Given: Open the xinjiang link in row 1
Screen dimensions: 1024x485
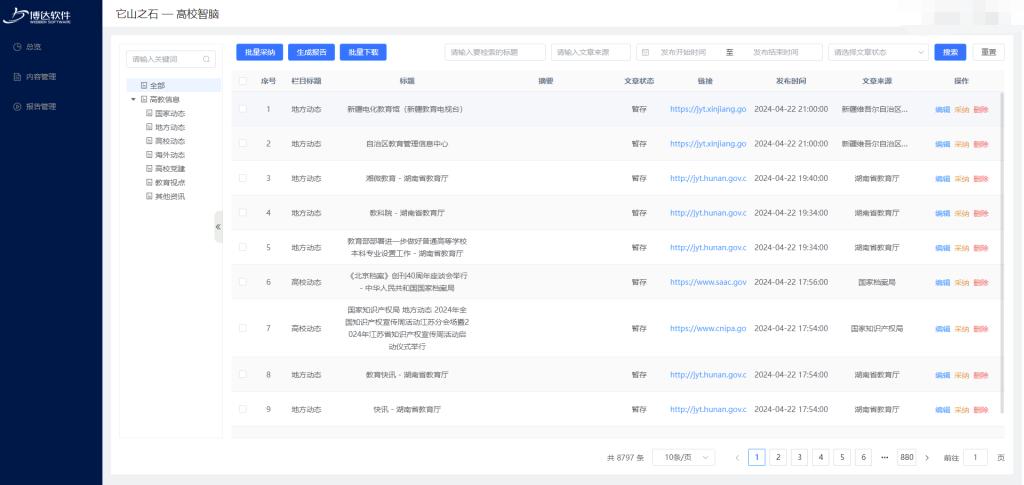Looking at the screenshot, I should (x=708, y=109).
